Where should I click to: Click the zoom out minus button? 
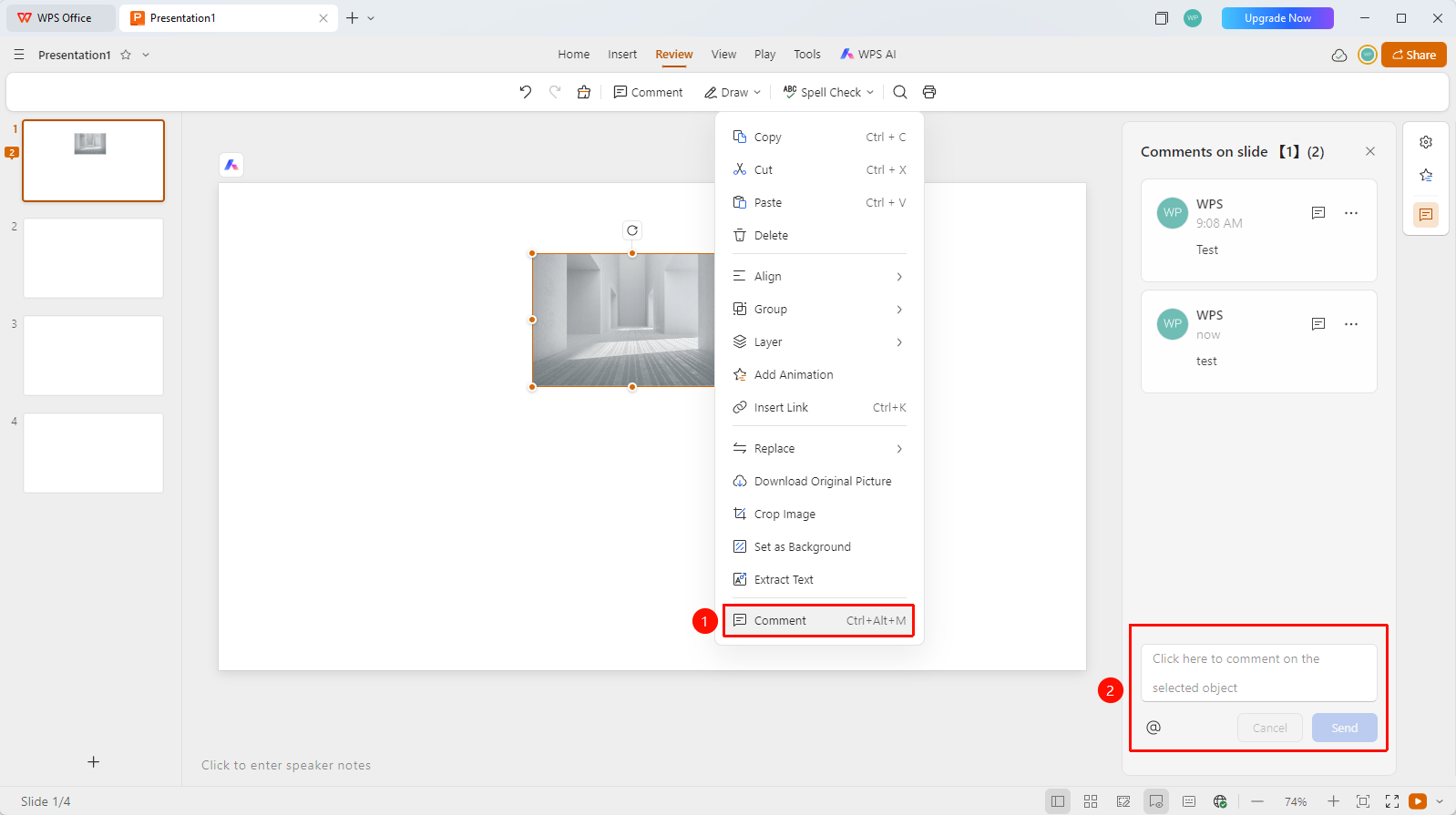point(1257,801)
